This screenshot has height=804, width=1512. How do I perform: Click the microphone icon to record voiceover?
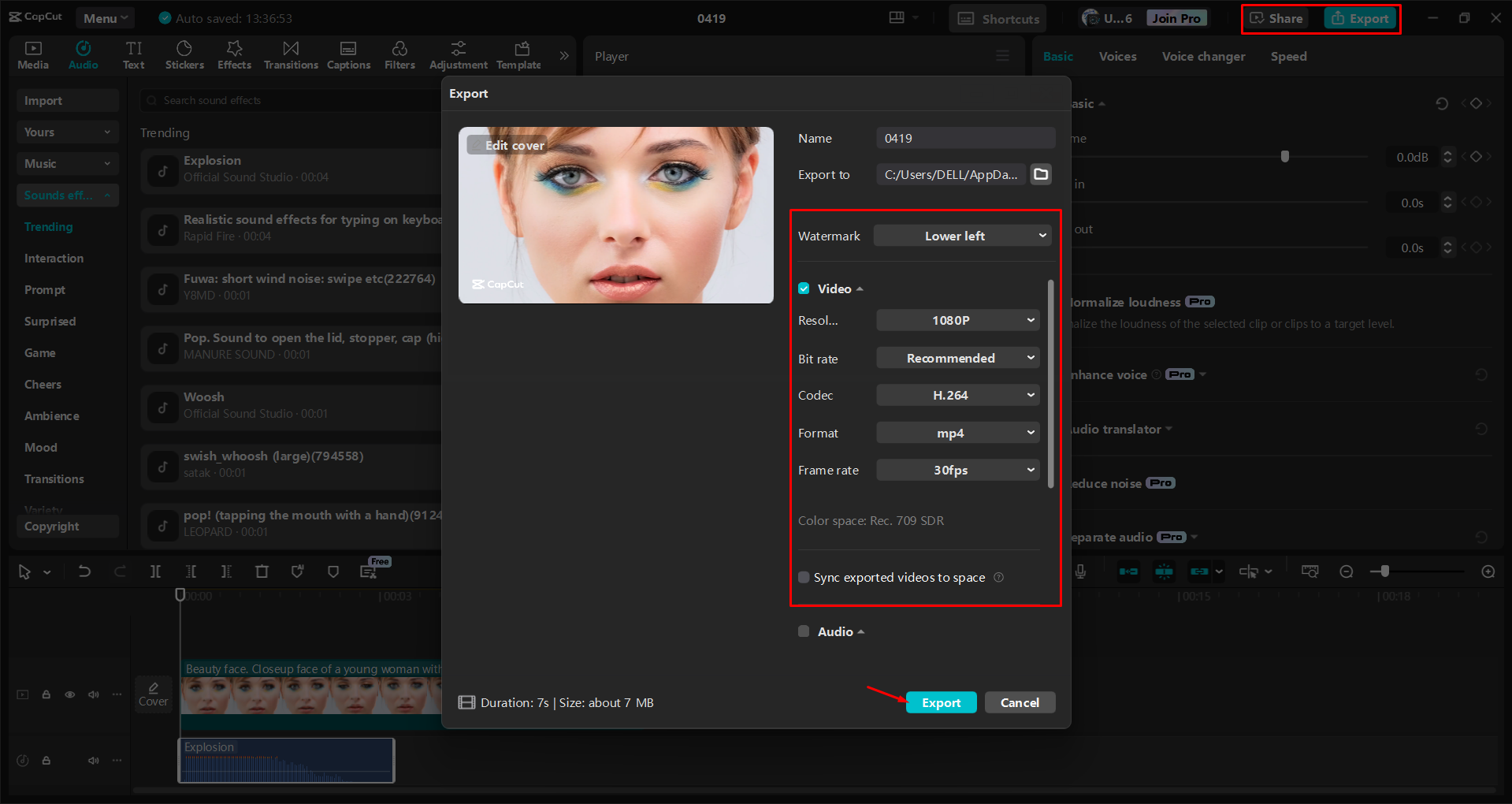[x=1080, y=571]
